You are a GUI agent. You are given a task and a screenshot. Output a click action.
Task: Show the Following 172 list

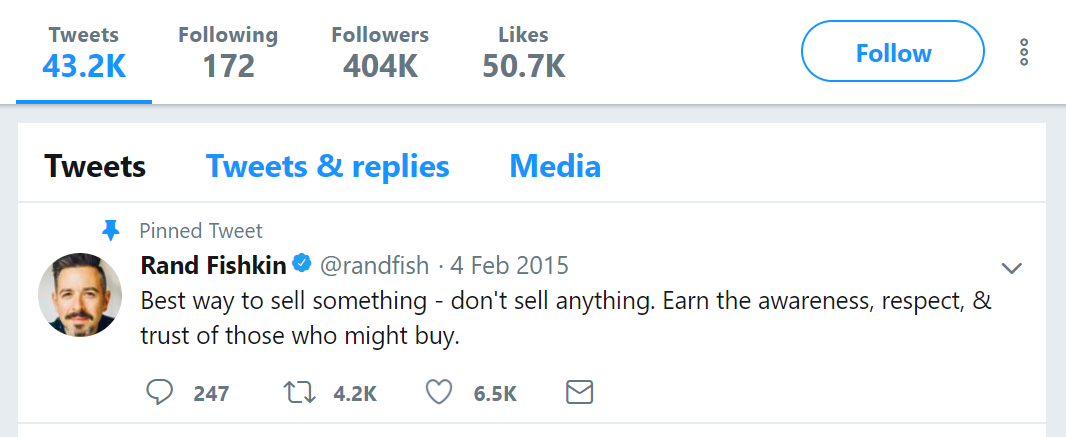[x=228, y=52]
